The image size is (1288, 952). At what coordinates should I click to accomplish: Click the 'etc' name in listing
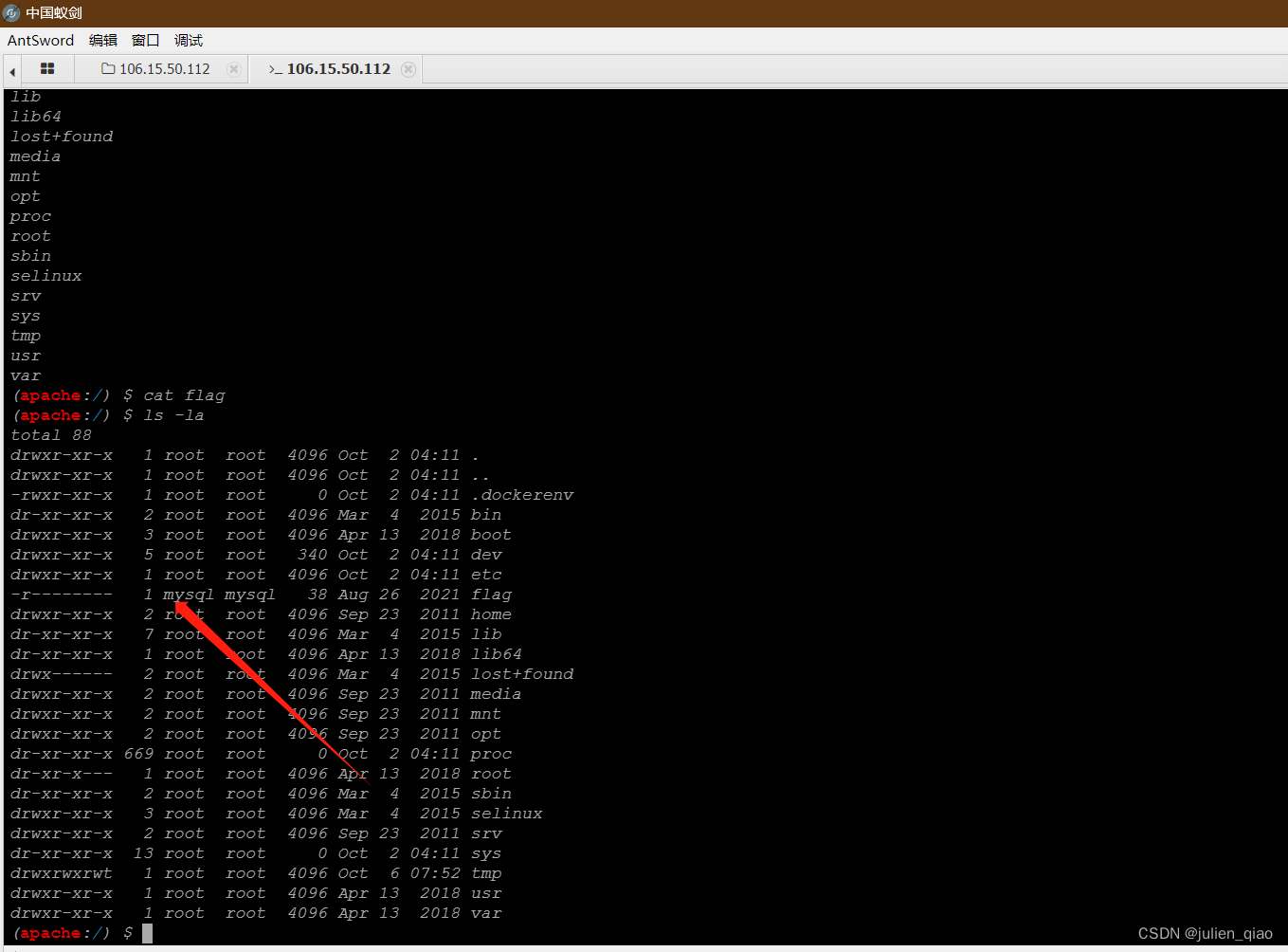point(486,575)
